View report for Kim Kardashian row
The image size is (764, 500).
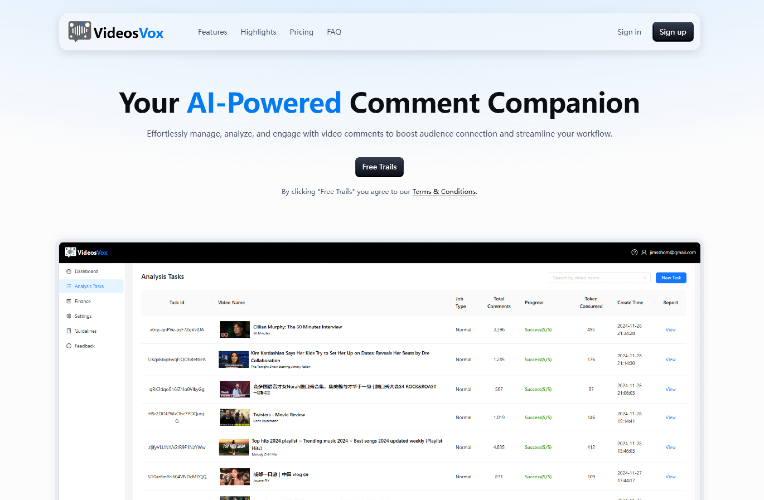(x=670, y=360)
